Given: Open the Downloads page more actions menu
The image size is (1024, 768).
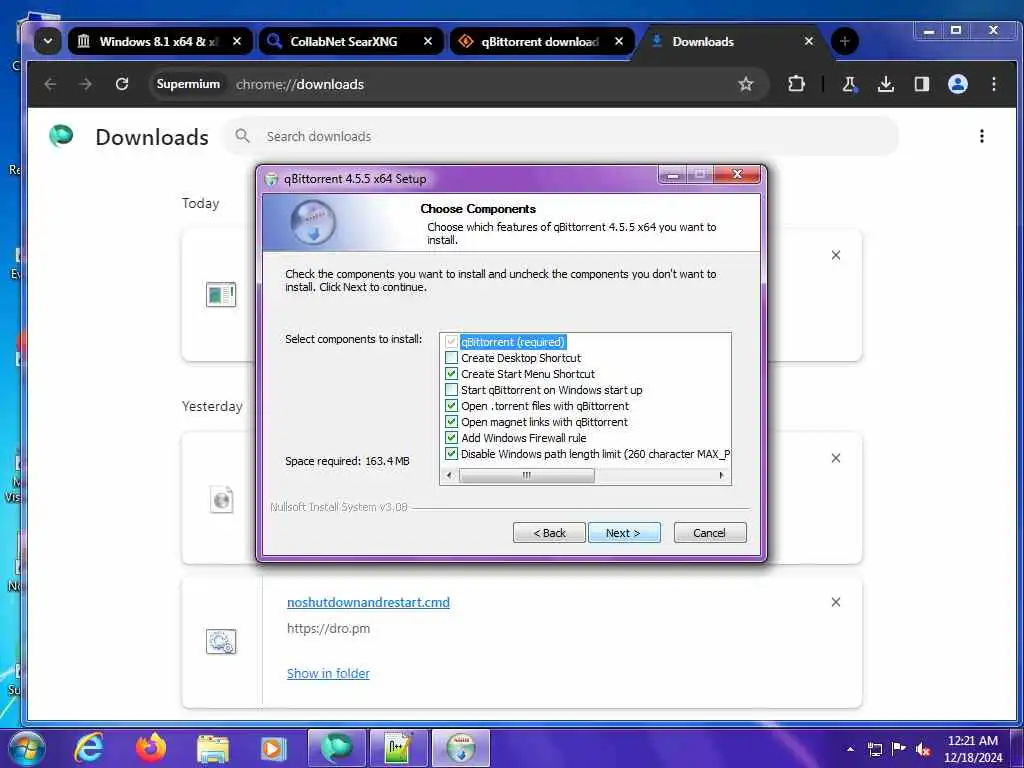Looking at the screenshot, I should click(x=982, y=136).
